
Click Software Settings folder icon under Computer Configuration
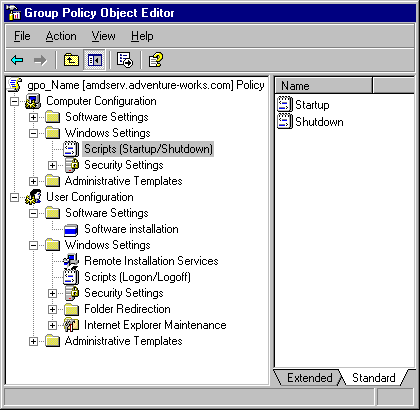[x=52, y=117]
